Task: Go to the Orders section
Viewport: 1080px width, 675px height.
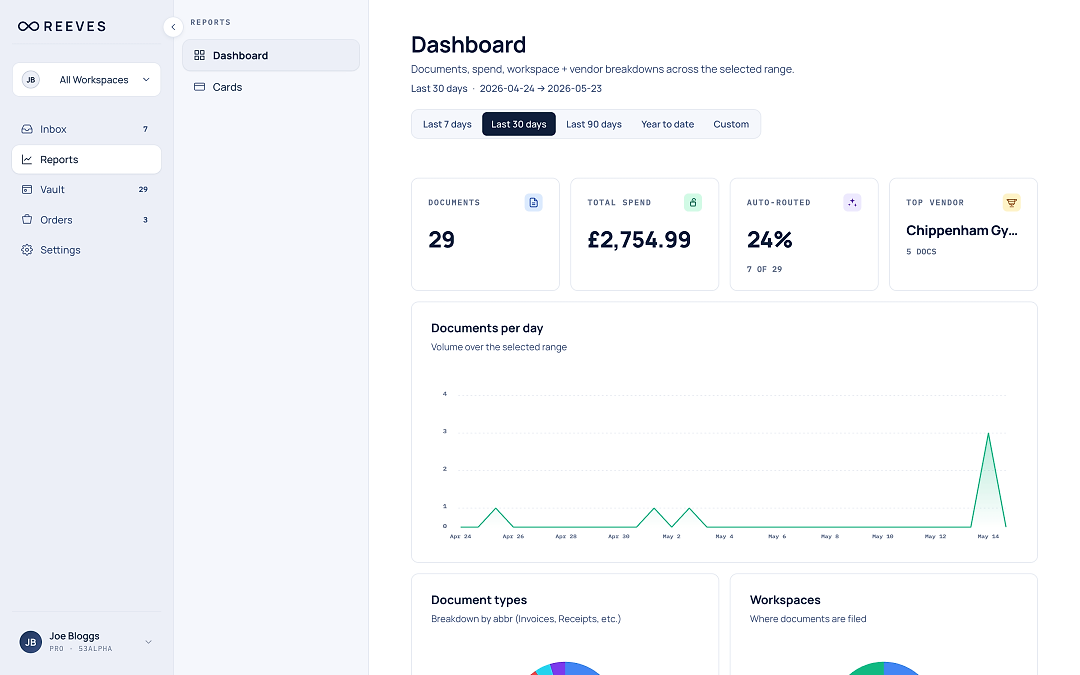Action: (x=87, y=220)
